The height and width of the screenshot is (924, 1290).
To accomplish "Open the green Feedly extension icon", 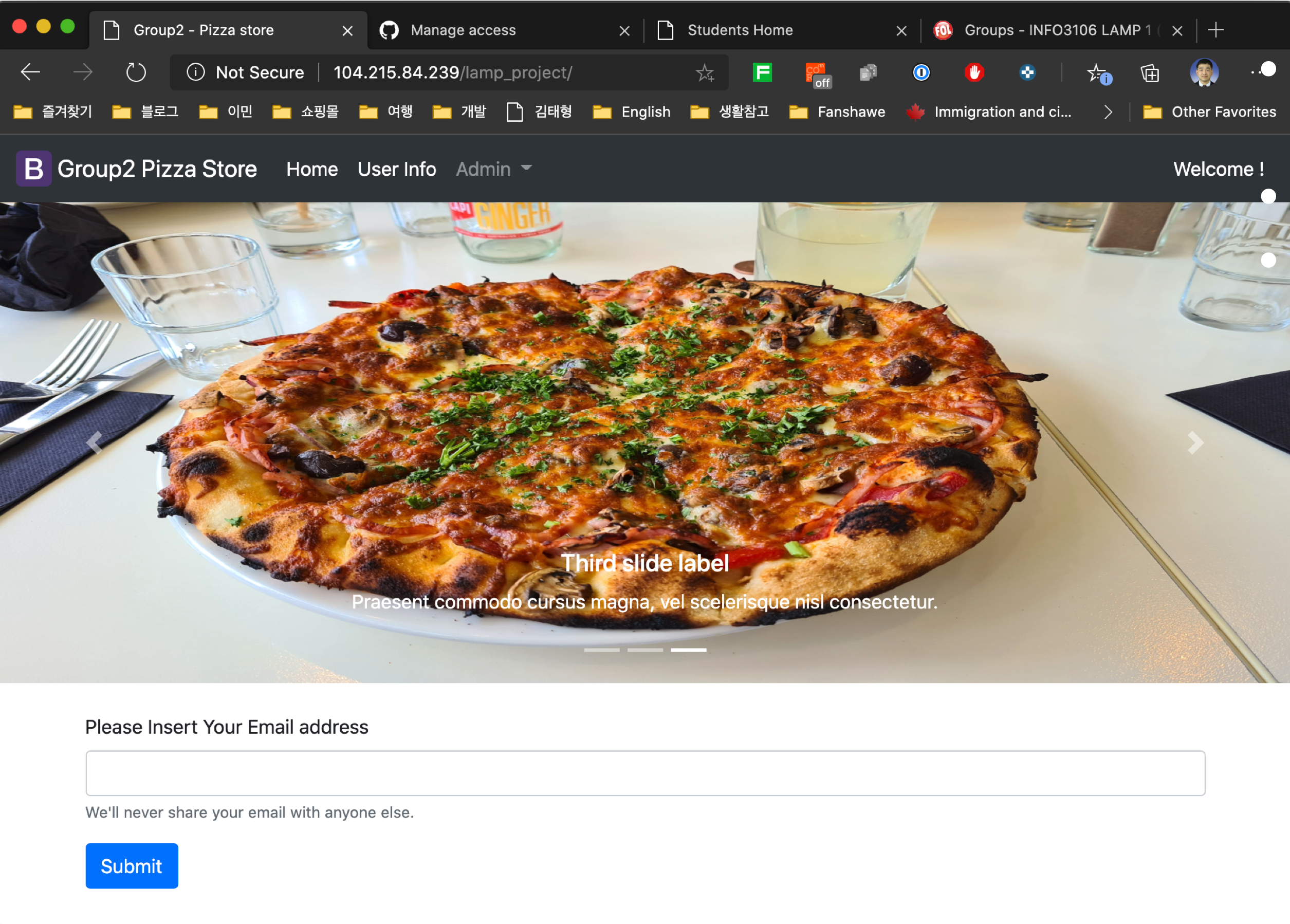I will [762, 72].
